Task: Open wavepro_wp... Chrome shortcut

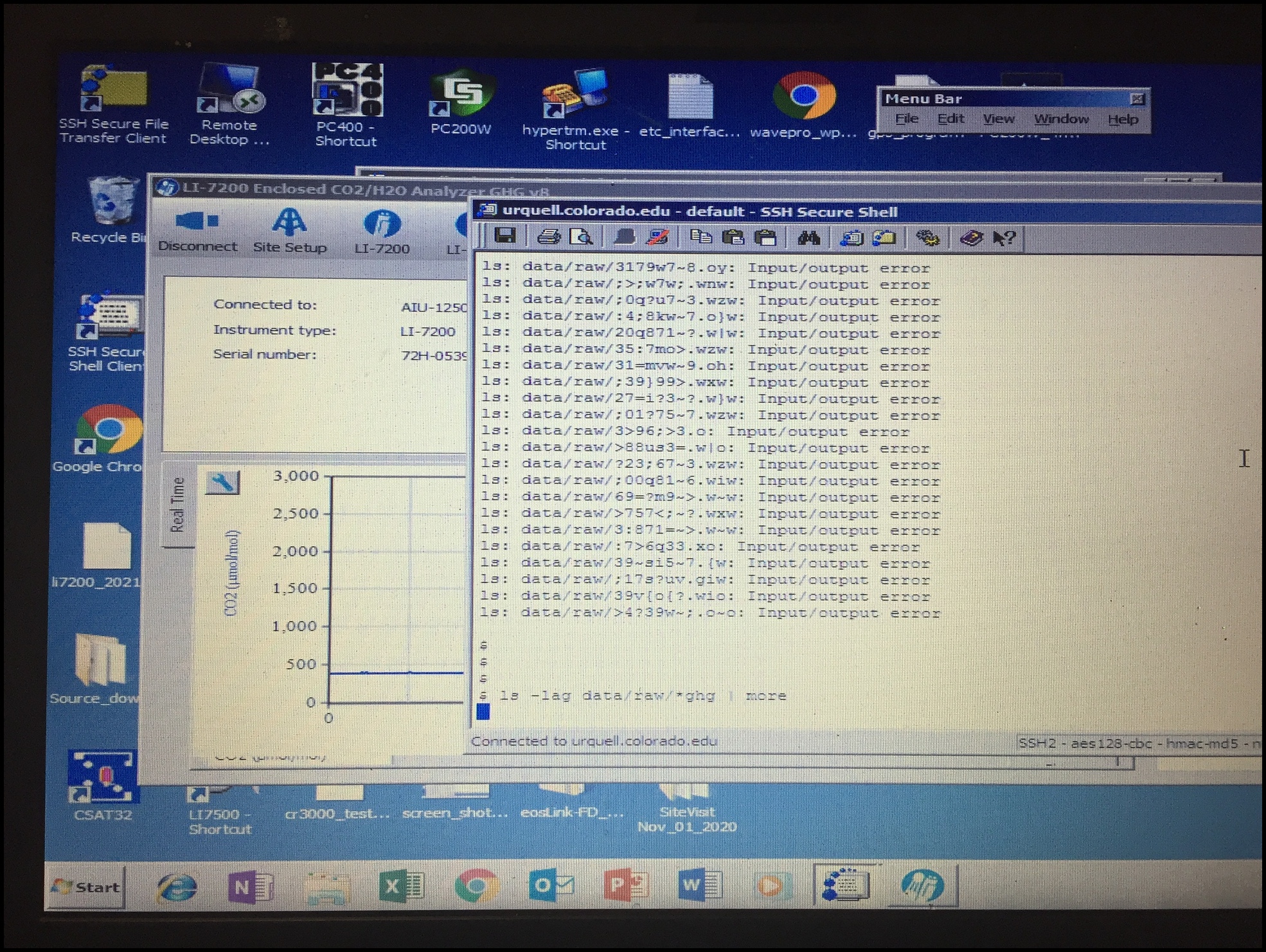Action: 803,105
